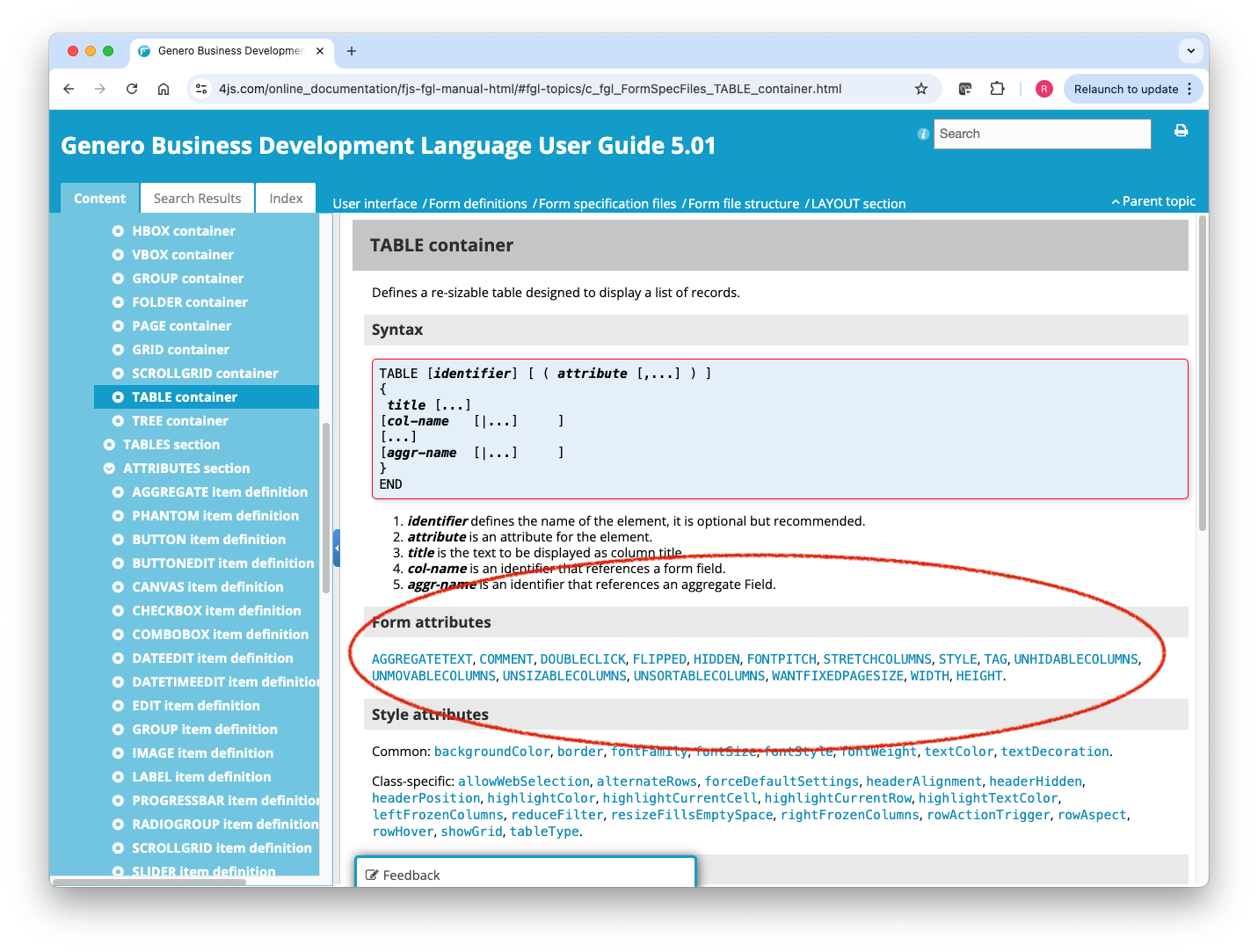
Task: Open BUTTONEDIT item definition topic
Action: coord(223,563)
